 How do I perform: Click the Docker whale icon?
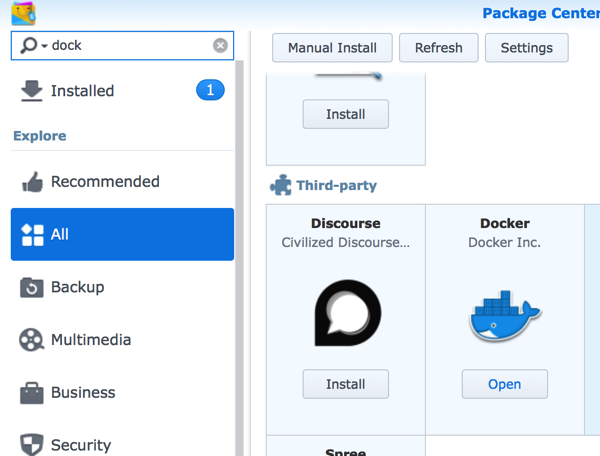[x=504, y=316]
